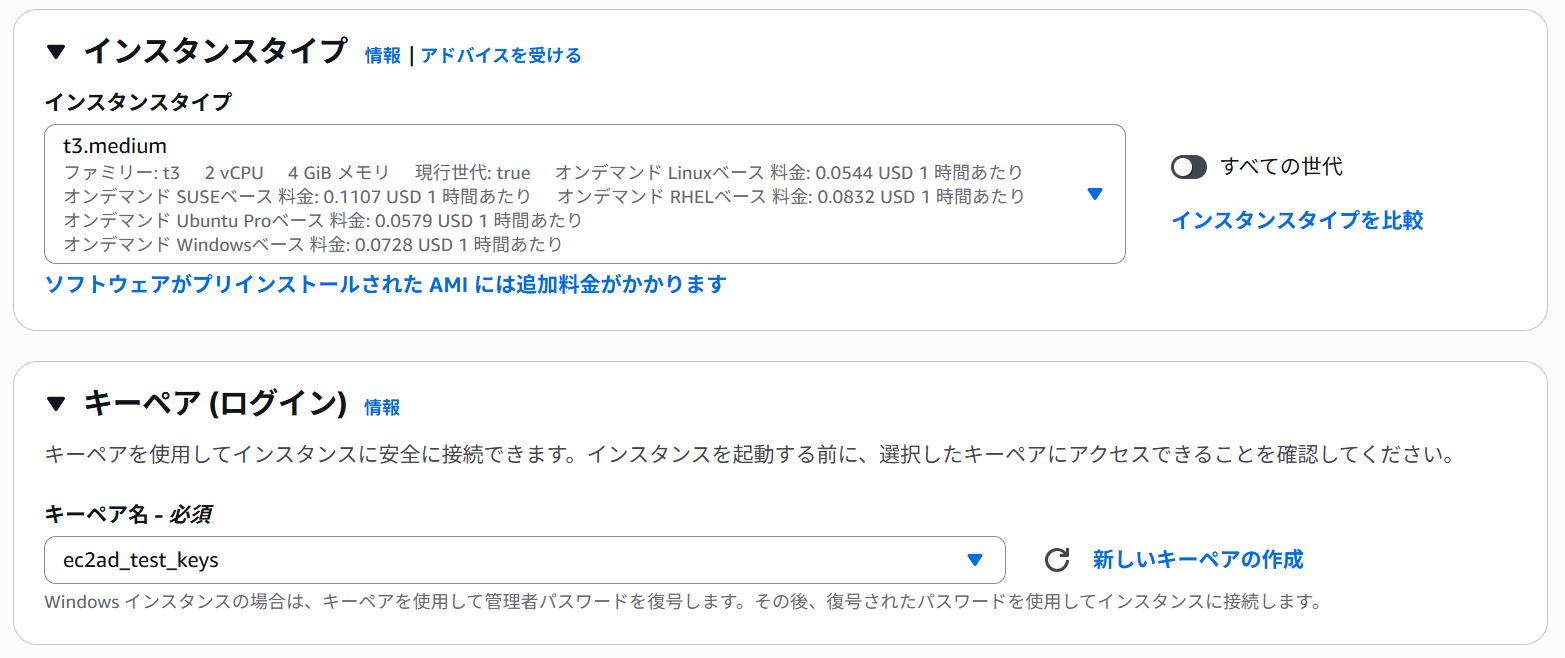
Task: Open the インスタンスタイプを比較 link
Action: click(x=1297, y=220)
